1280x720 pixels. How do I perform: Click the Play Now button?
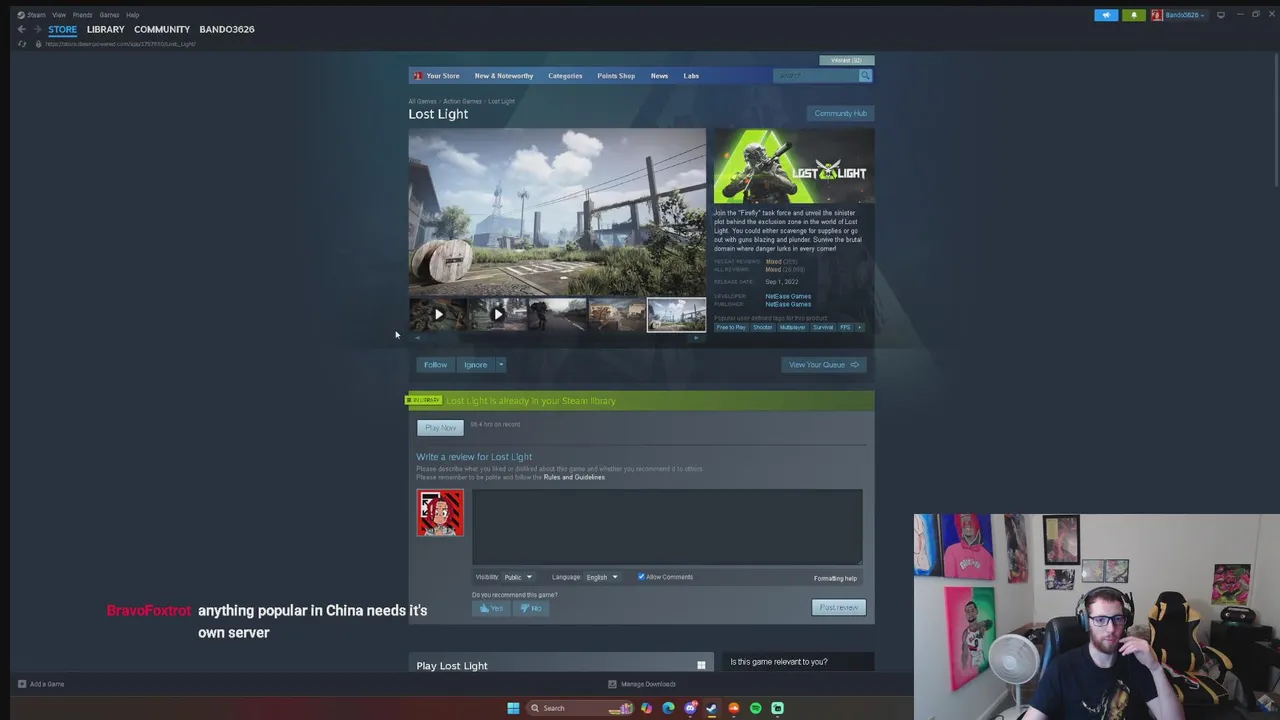click(440, 428)
